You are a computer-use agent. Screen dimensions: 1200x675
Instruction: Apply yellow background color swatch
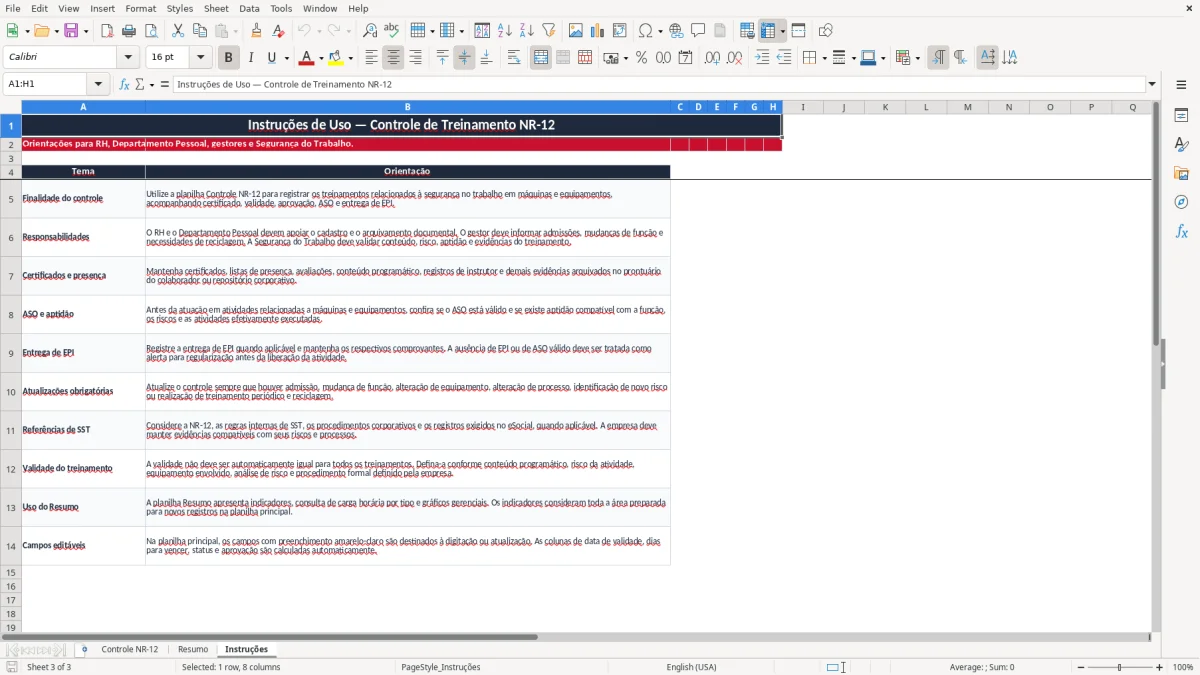click(x=335, y=58)
